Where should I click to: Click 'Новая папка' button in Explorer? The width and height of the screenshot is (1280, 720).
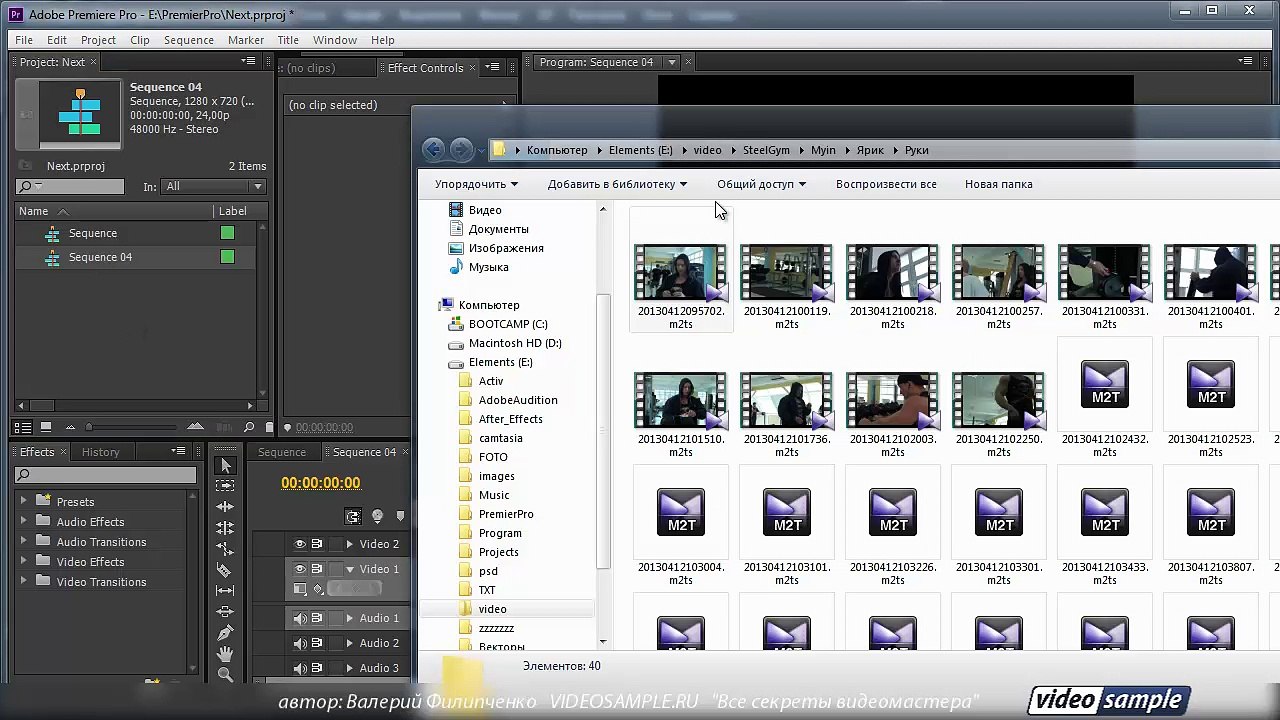tap(999, 184)
